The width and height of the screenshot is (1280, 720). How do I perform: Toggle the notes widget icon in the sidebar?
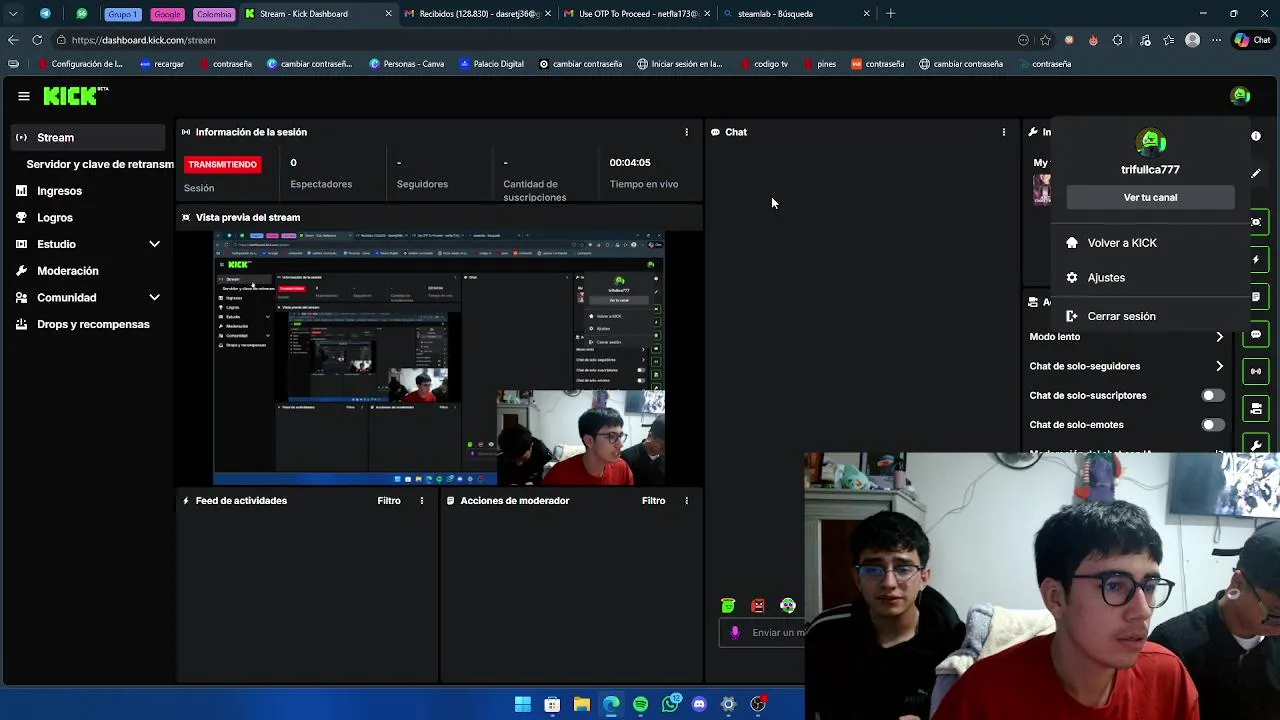[1256, 297]
